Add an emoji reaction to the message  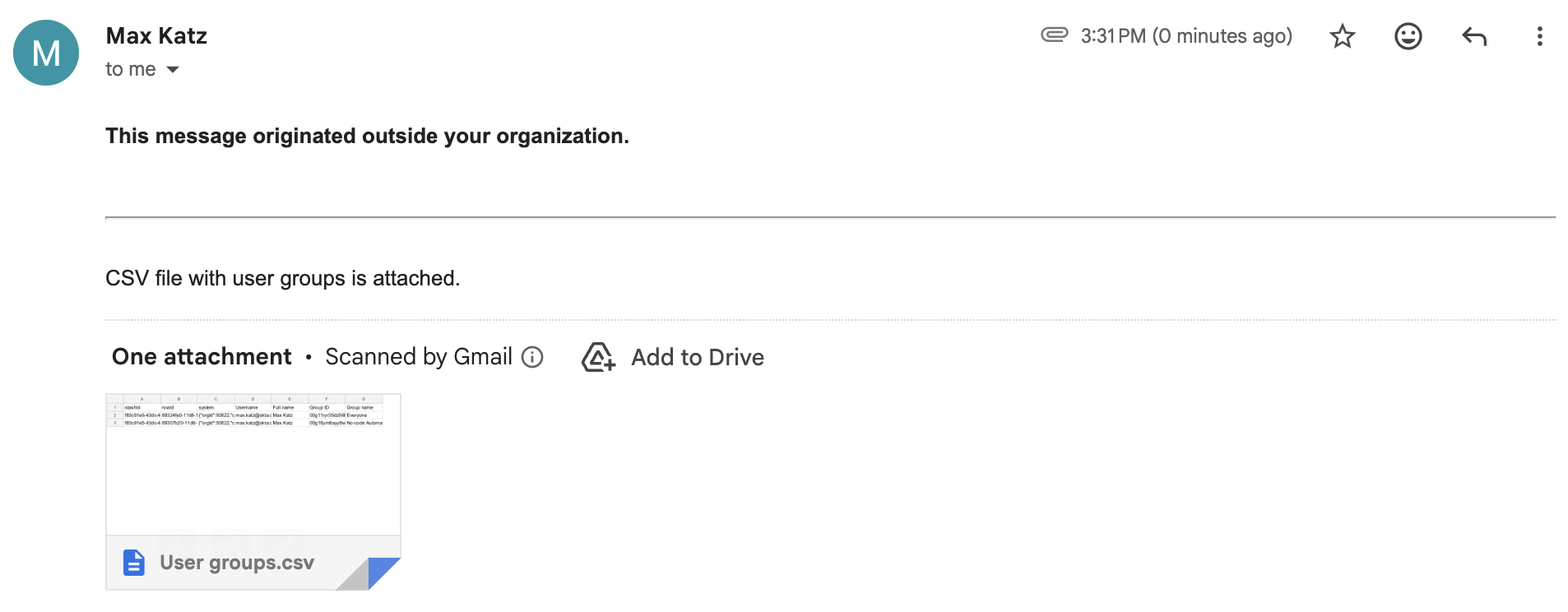(1408, 36)
